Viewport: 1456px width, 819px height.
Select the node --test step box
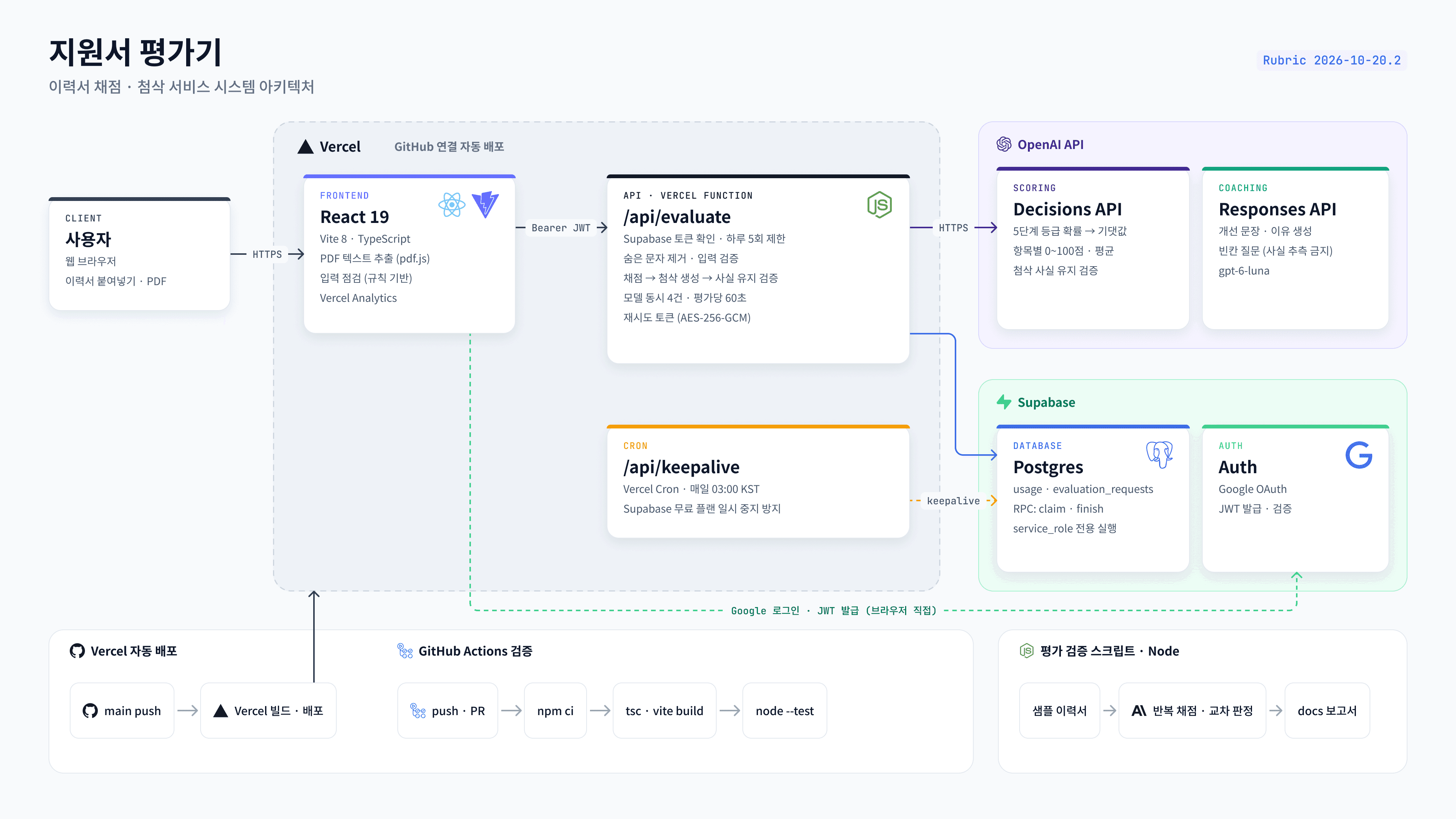coord(784,711)
